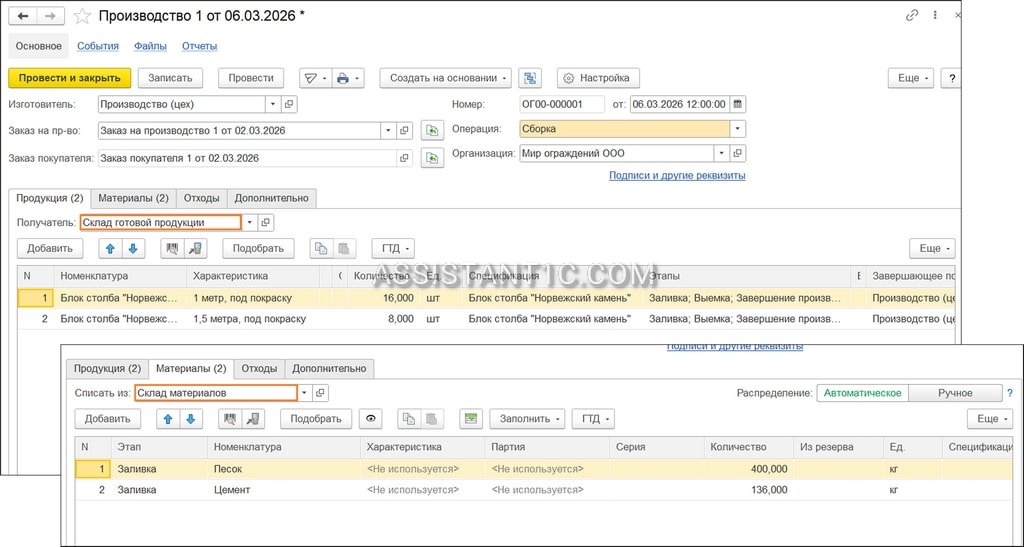Move material row down in Материалы toolbar

(x=190, y=419)
